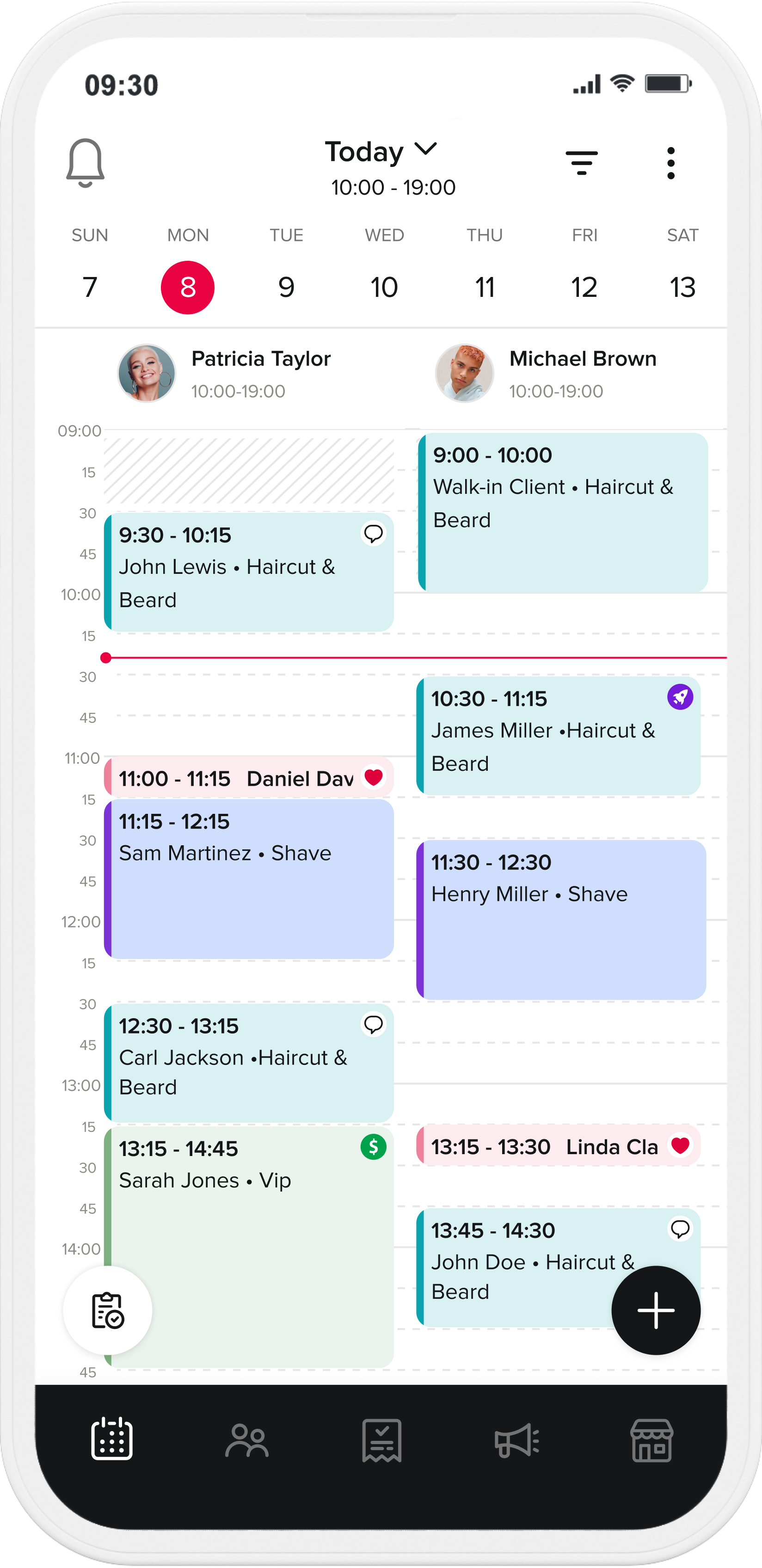Screen dimensions: 762x1568
Task: Open the storefront business tab
Action: pyautogui.click(x=651, y=1440)
